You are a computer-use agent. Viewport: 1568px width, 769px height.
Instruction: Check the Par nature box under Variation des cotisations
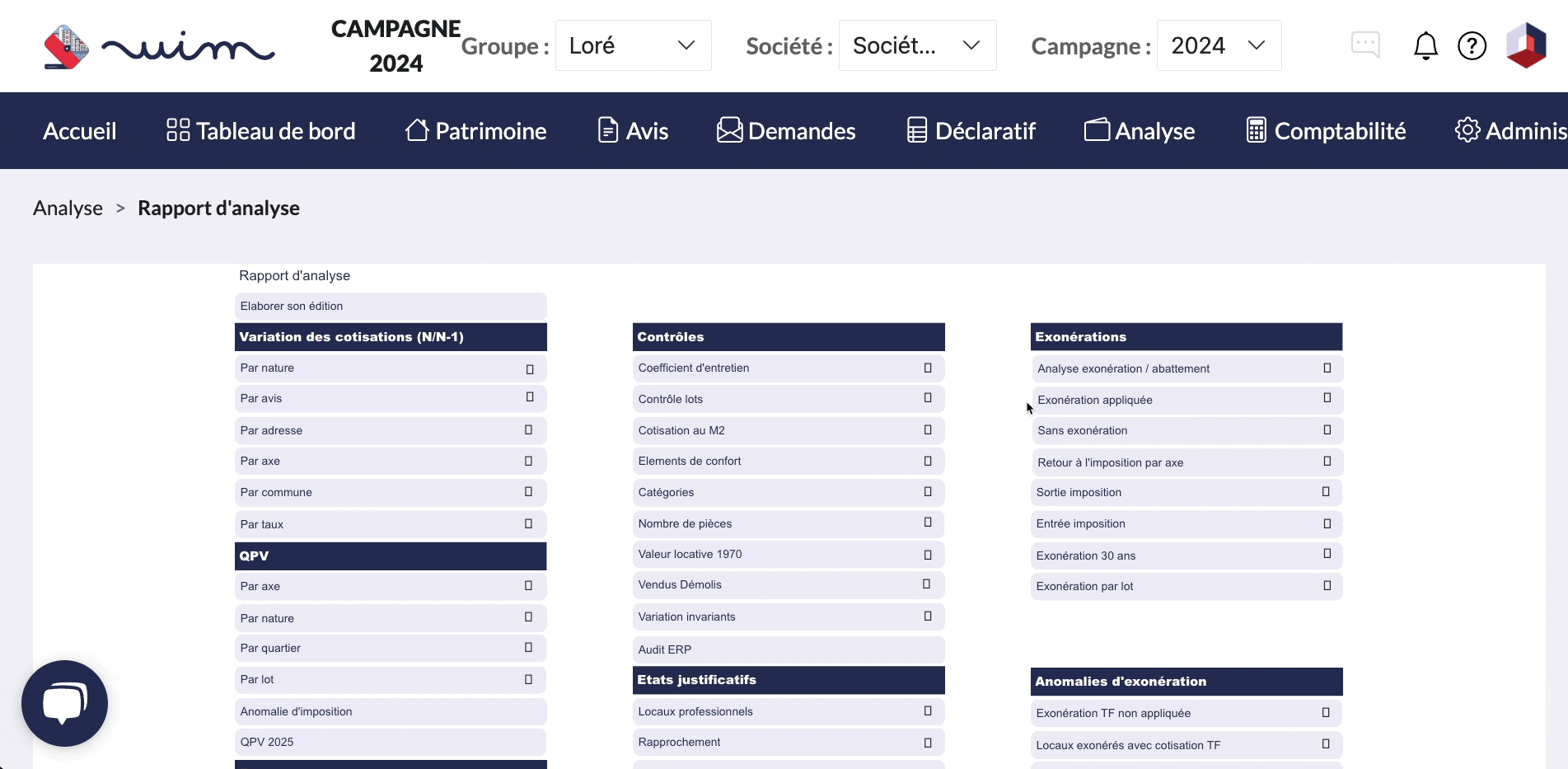(530, 369)
